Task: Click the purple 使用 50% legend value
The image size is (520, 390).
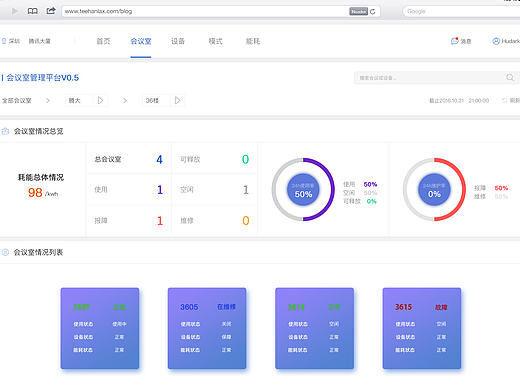Action: pos(370,184)
